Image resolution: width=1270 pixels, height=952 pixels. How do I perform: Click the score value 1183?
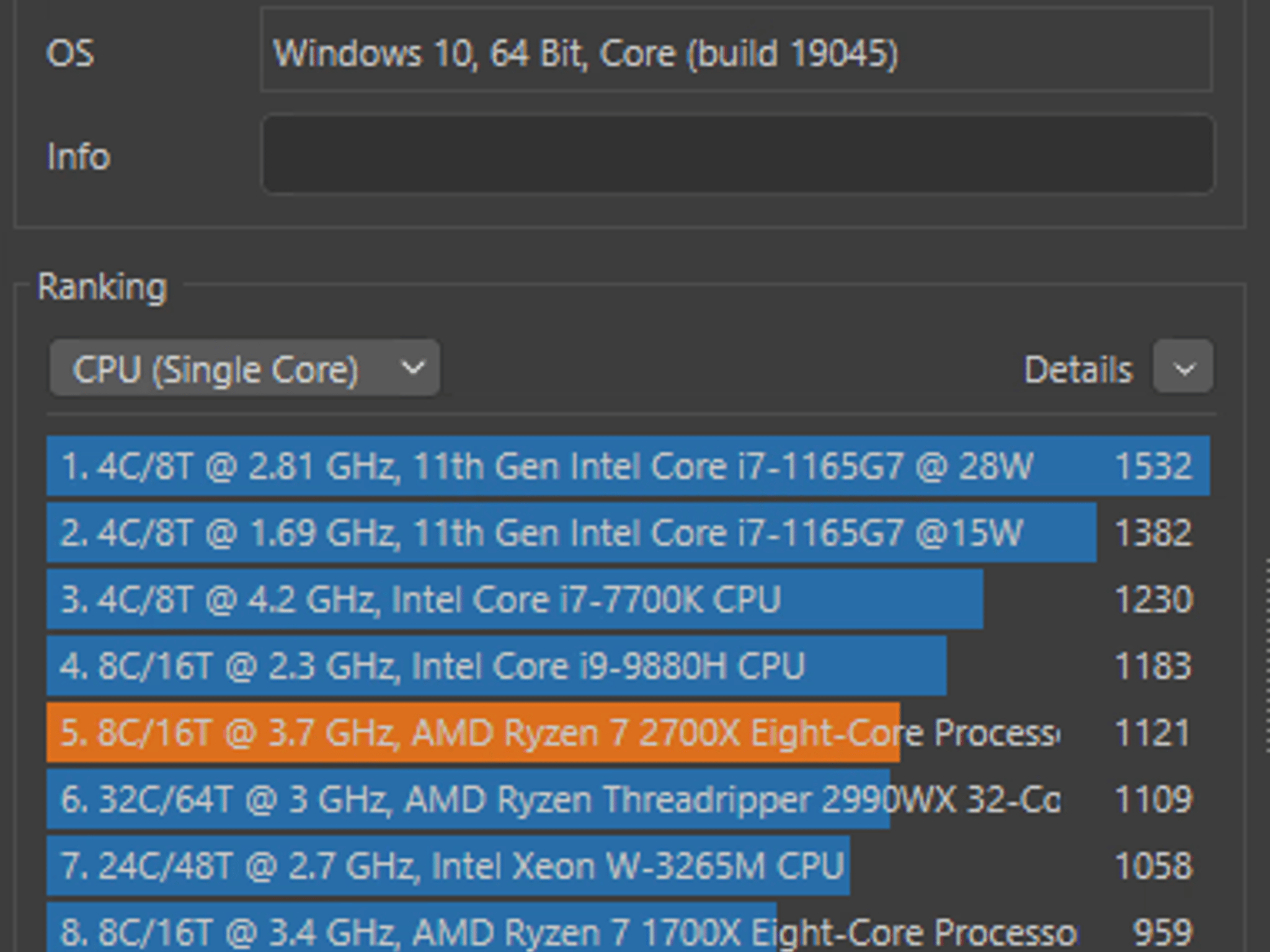(x=1153, y=666)
